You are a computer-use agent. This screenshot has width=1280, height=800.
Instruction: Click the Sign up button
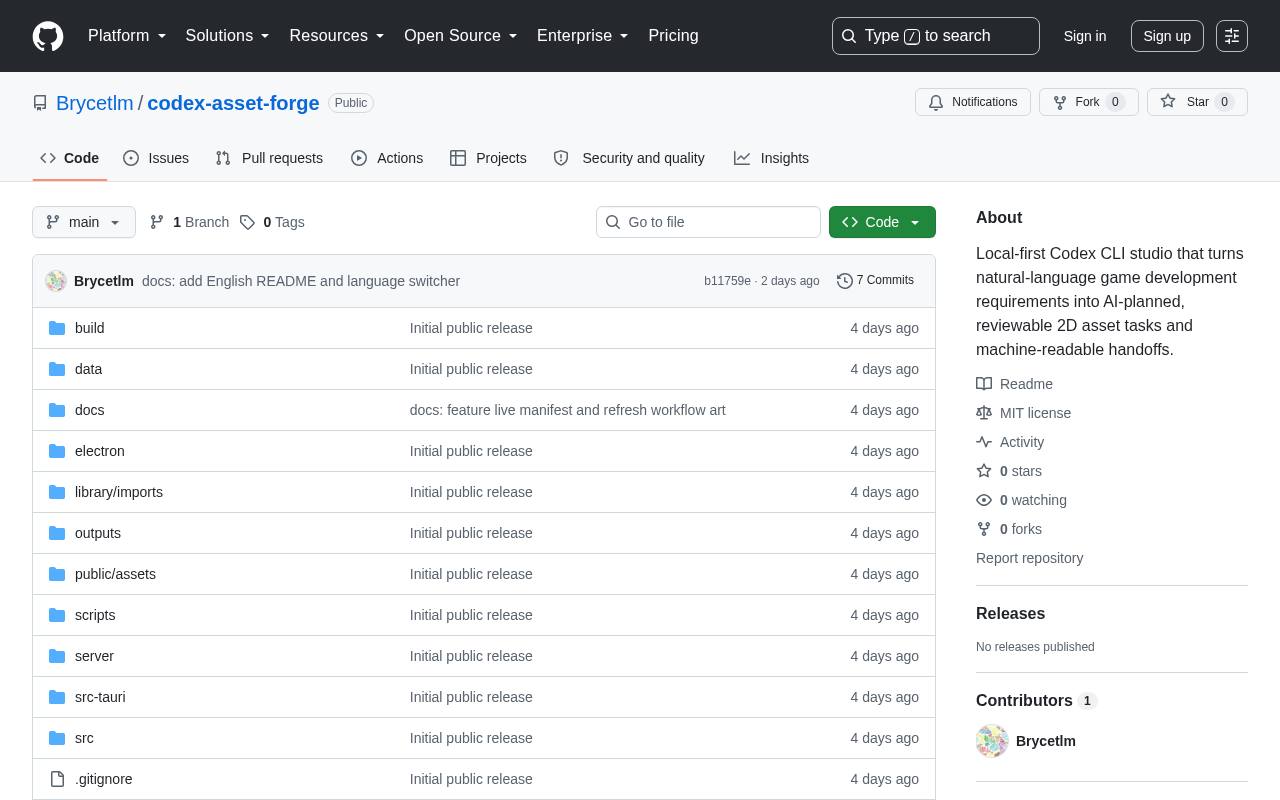[x=1167, y=36]
